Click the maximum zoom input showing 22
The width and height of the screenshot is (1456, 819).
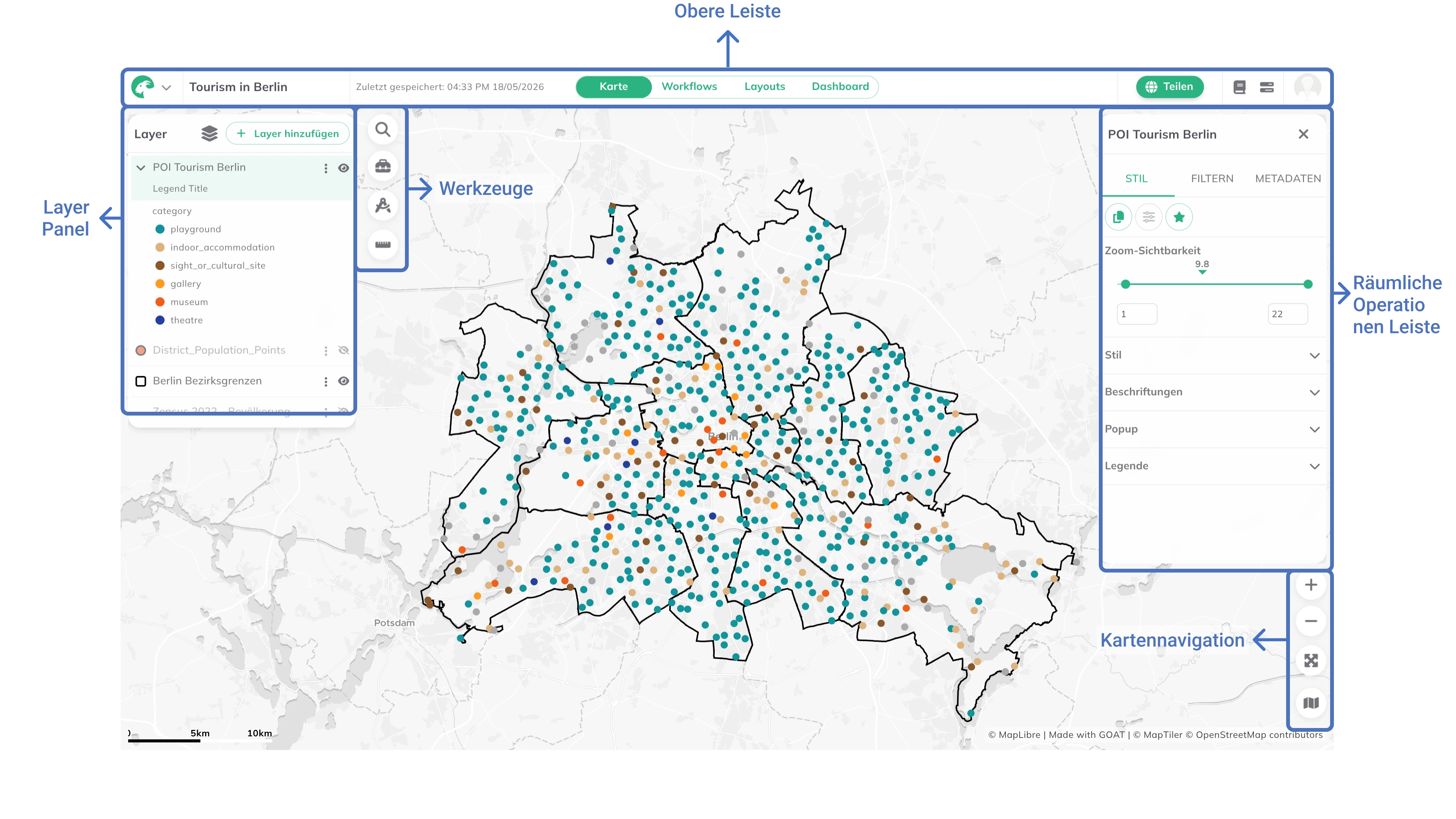(x=1288, y=314)
